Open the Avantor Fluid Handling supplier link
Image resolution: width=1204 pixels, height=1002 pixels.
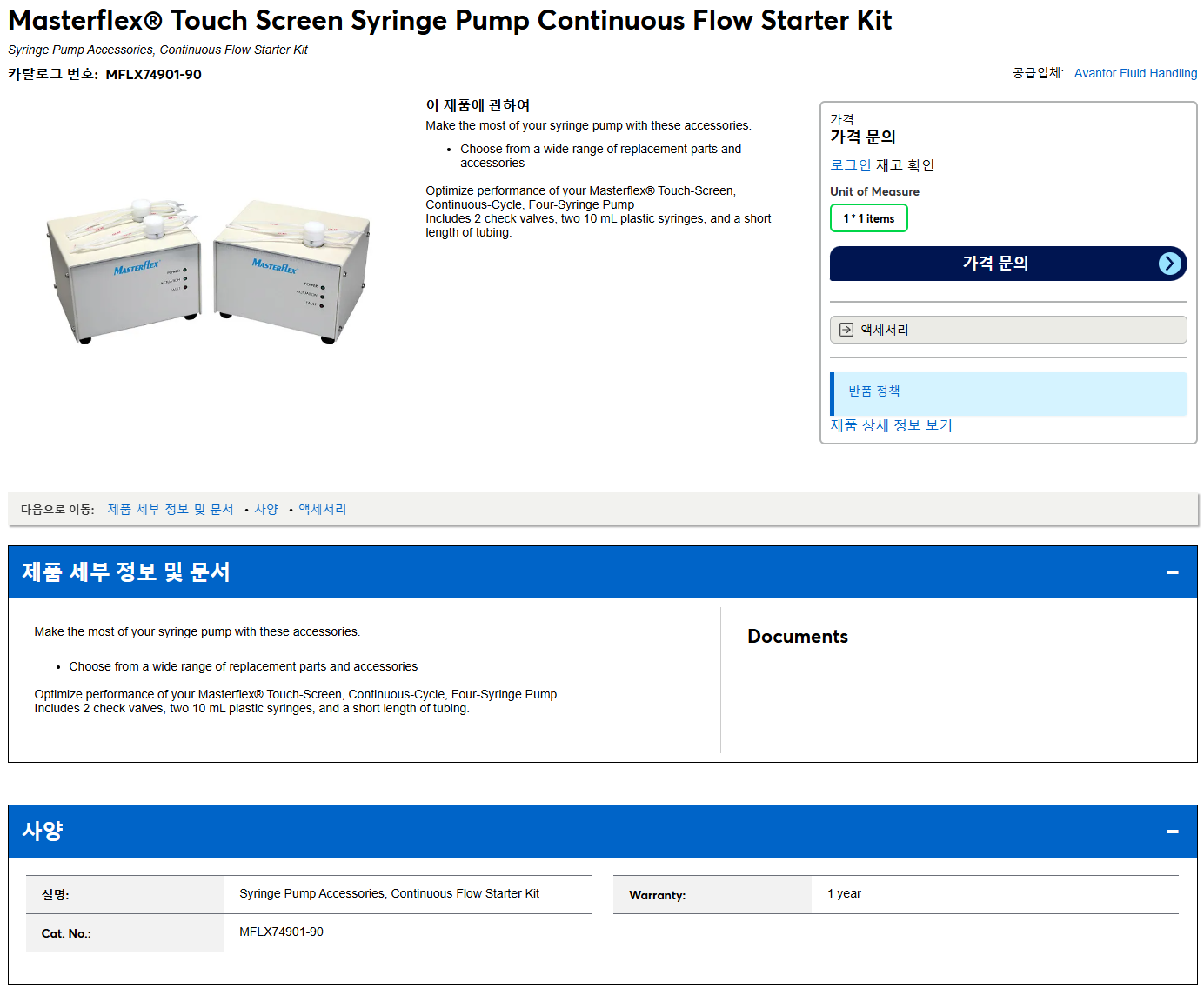[1135, 73]
